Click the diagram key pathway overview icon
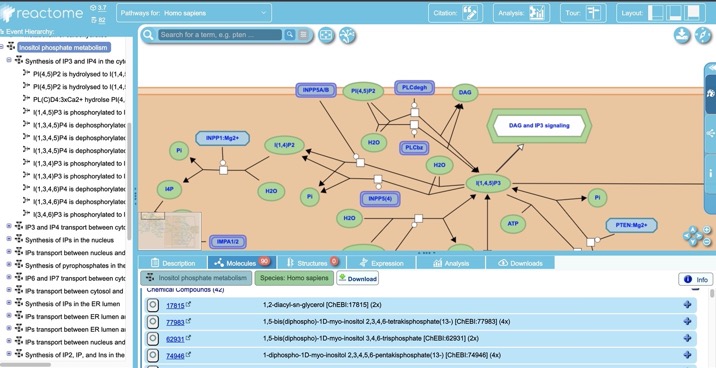Image resolution: width=716 pixels, height=368 pixels. pos(347,35)
